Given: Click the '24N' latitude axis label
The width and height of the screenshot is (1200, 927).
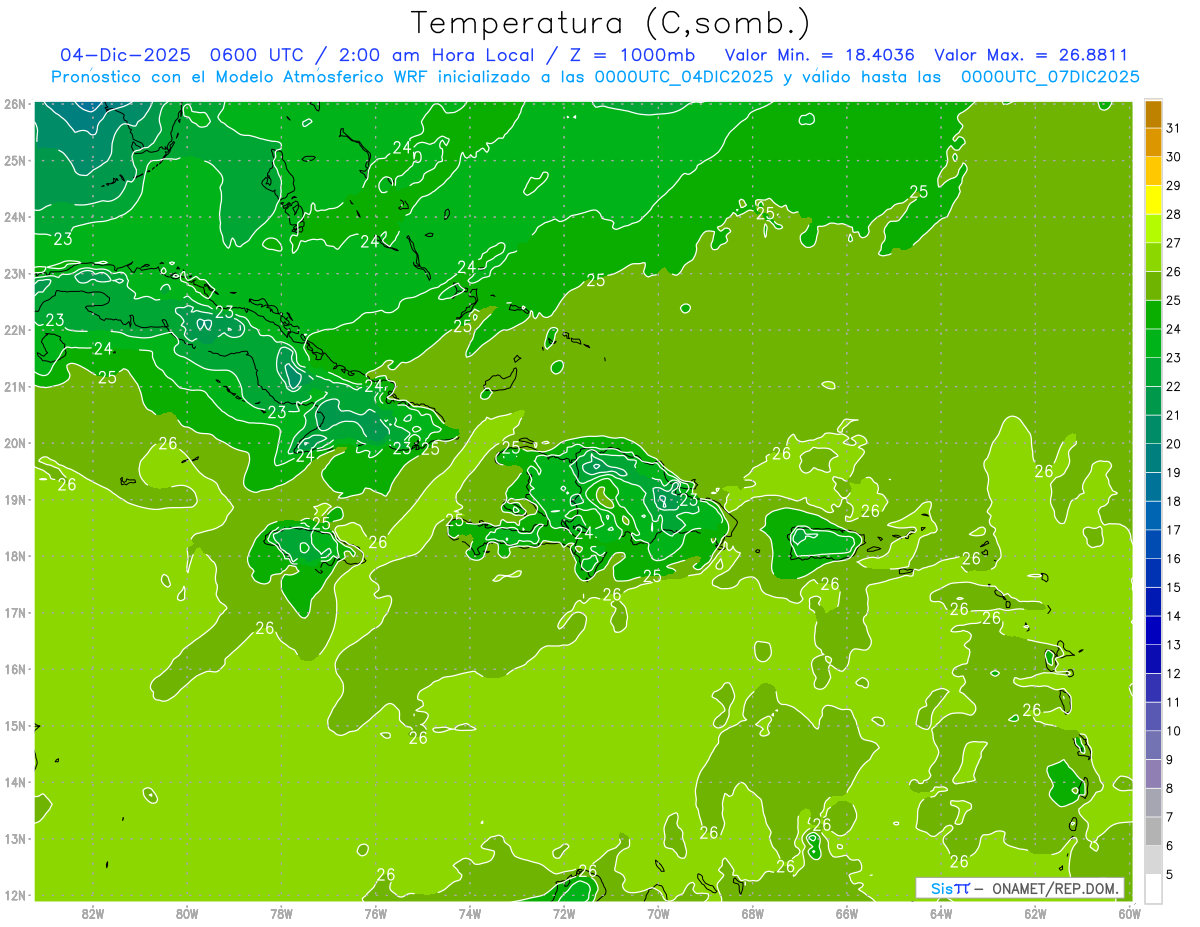Looking at the screenshot, I should tap(15, 217).
